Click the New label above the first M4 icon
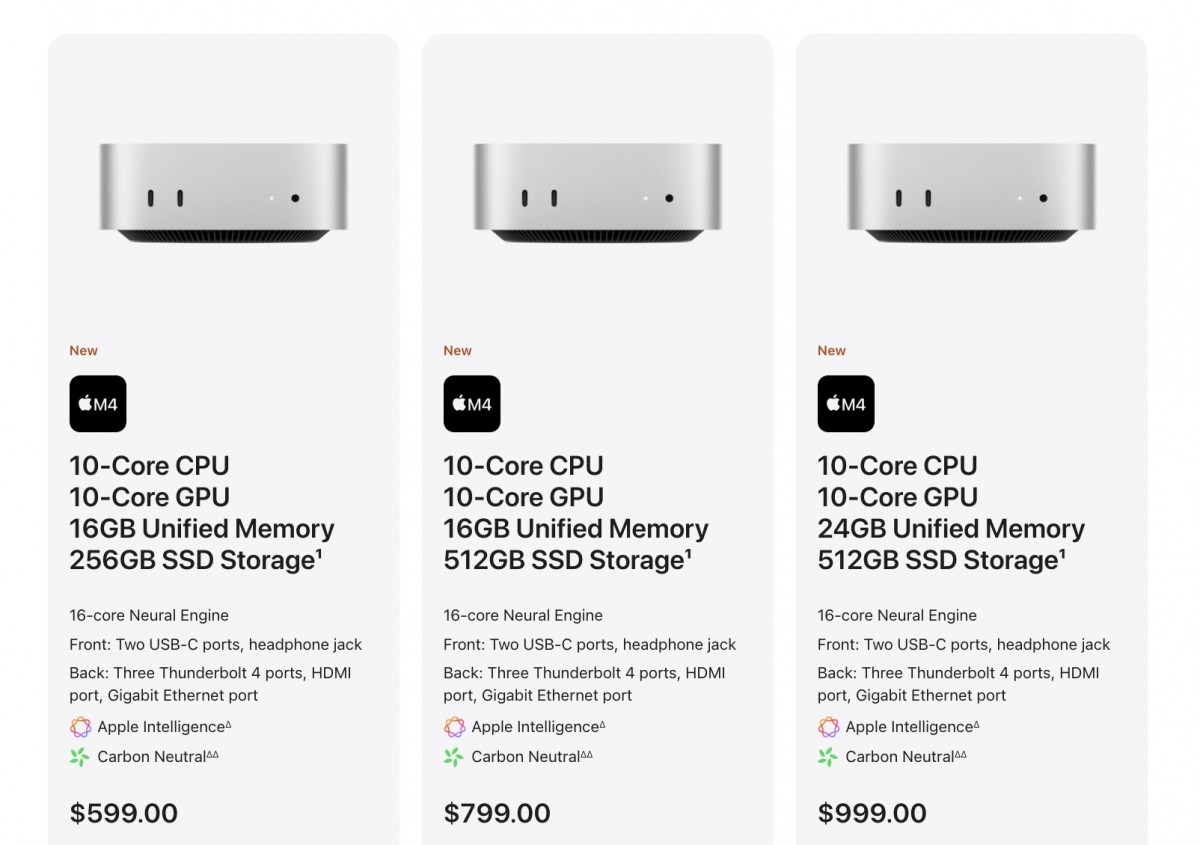Image resolution: width=1200 pixels, height=845 pixels. (84, 350)
